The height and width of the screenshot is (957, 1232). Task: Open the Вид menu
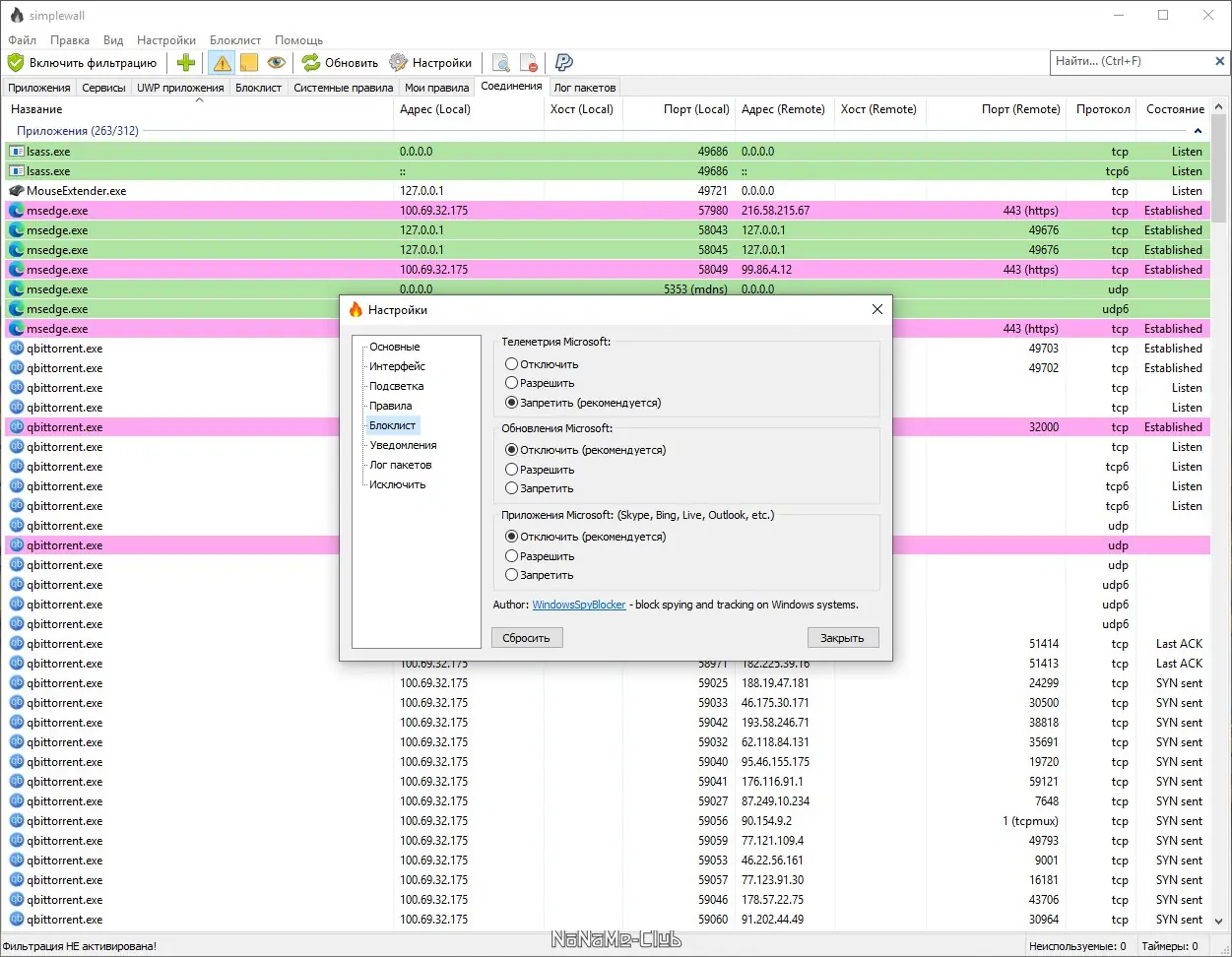point(113,40)
